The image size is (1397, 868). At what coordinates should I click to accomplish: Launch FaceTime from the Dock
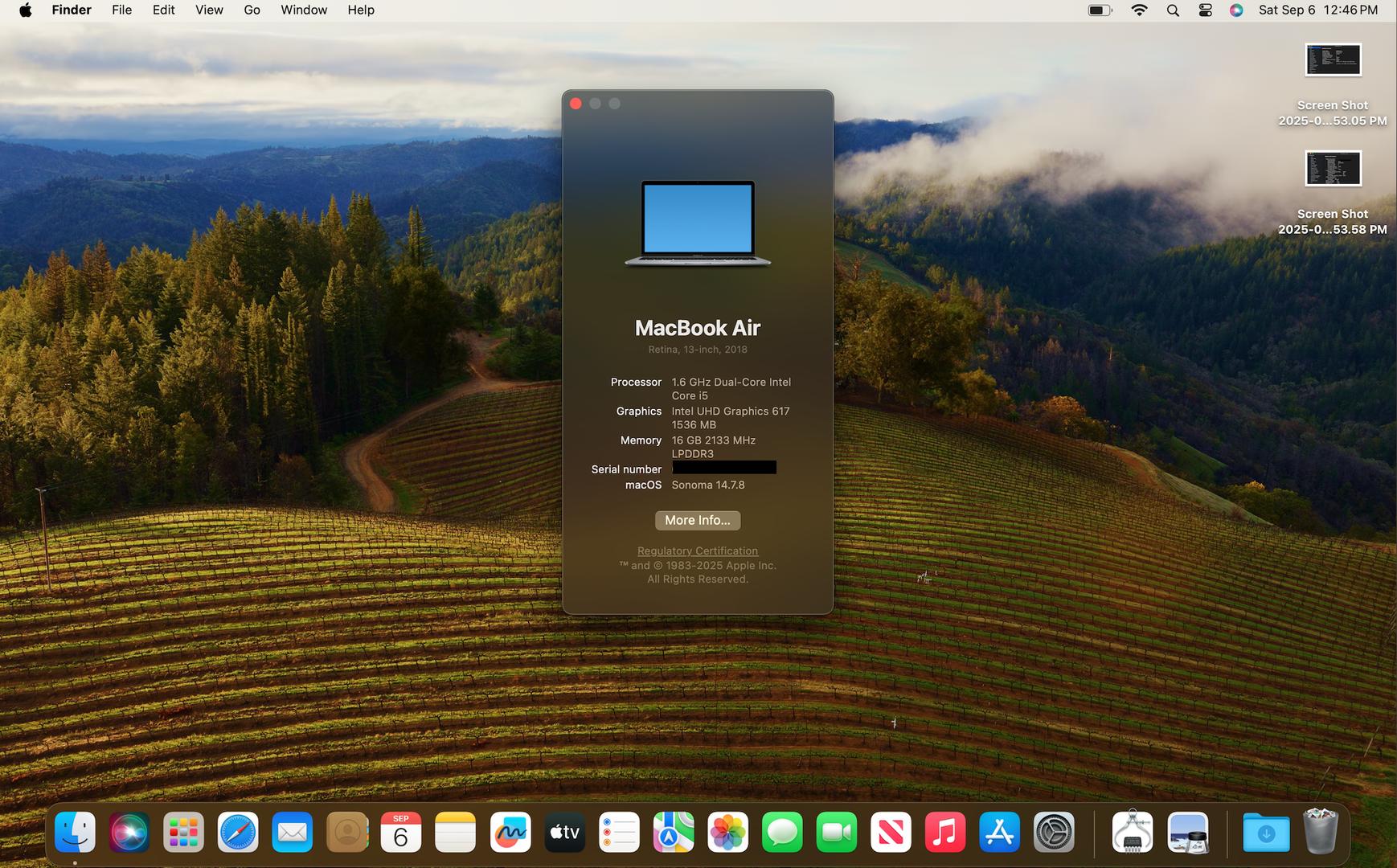[x=837, y=832]
